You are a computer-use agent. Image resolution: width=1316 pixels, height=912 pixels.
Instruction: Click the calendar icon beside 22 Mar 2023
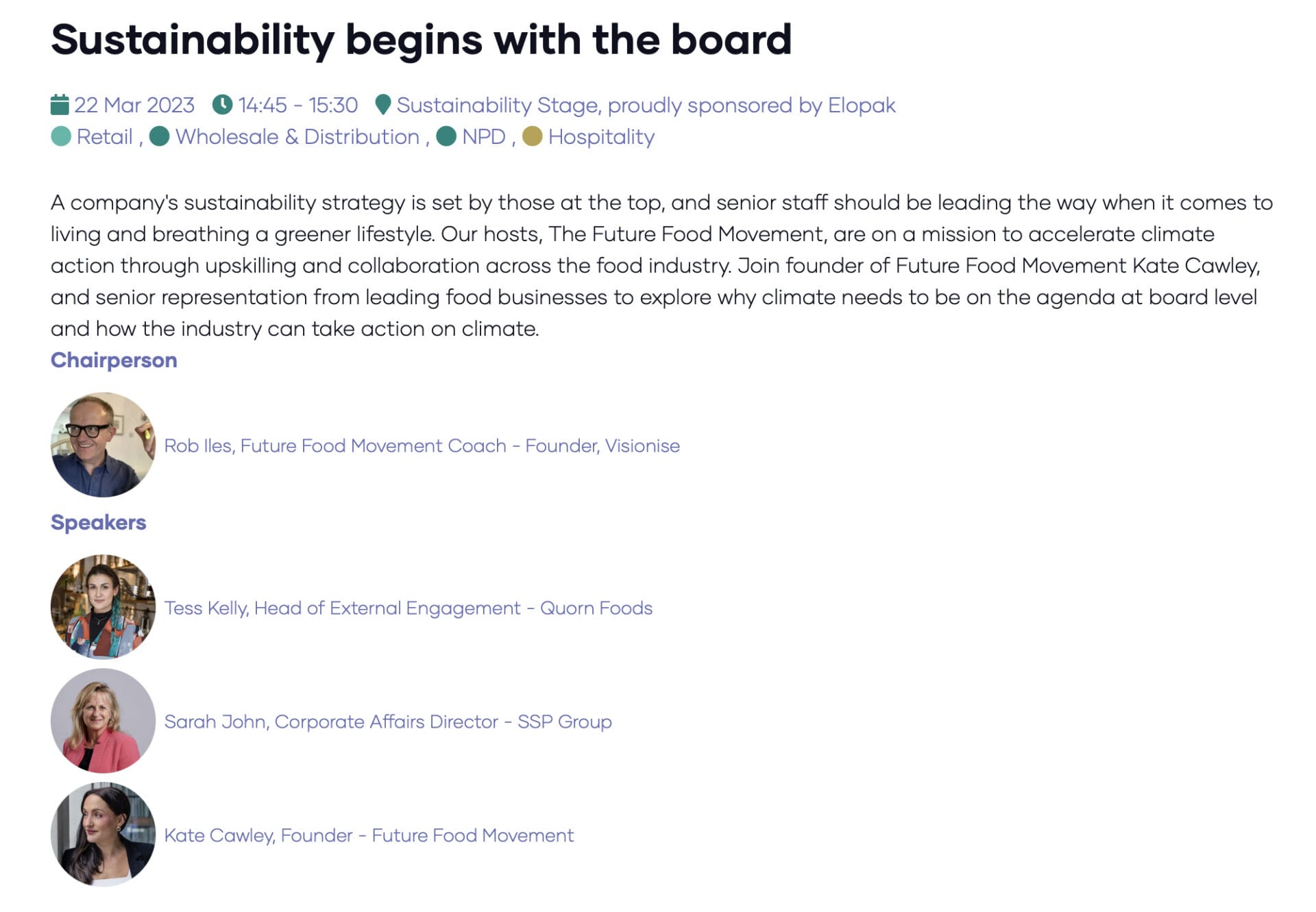60,105
